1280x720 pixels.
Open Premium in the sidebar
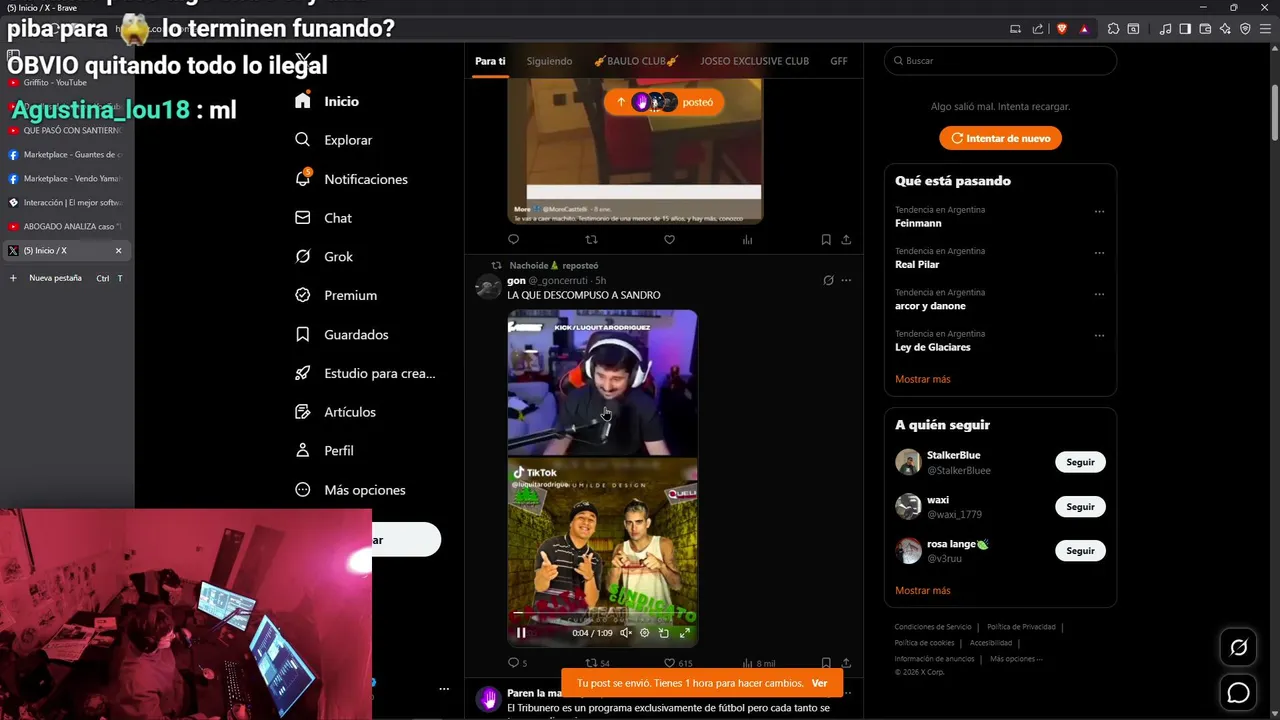point(336,296)
